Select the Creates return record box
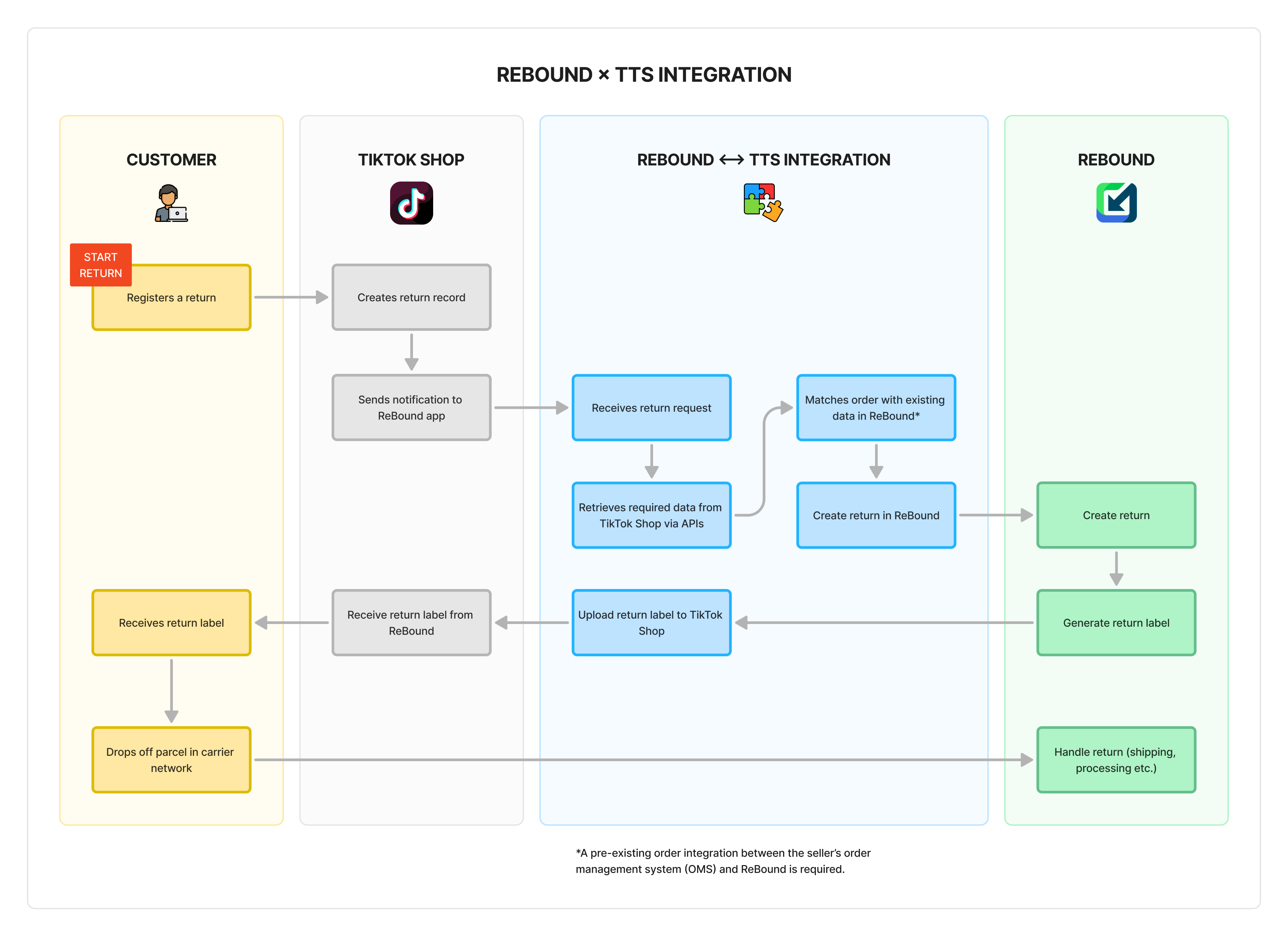Image resolution: width=1288 pixels, height=936 pixels. click(x=411, y=298)
